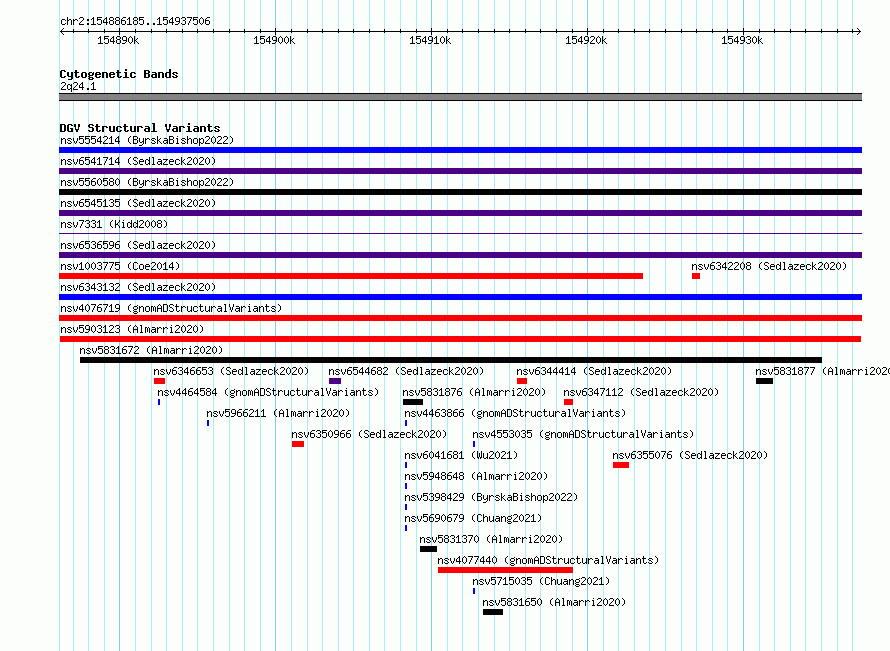Click the ruler's left arrow end
890x651 pixels.
62,31
